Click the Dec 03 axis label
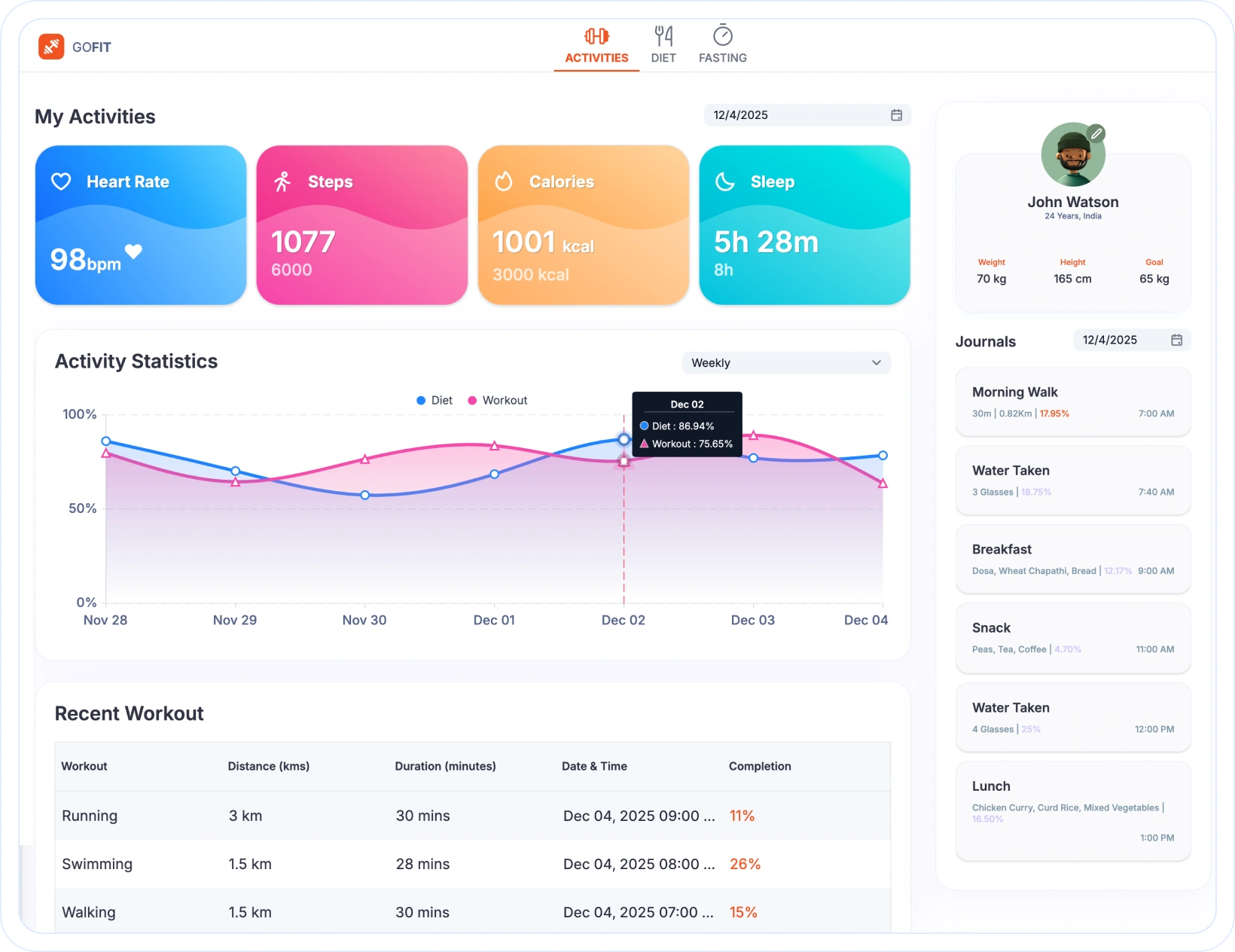Image resolution: width=1235 pixels, height=952 pixels. pyautogui.click(x=753, y=621)
